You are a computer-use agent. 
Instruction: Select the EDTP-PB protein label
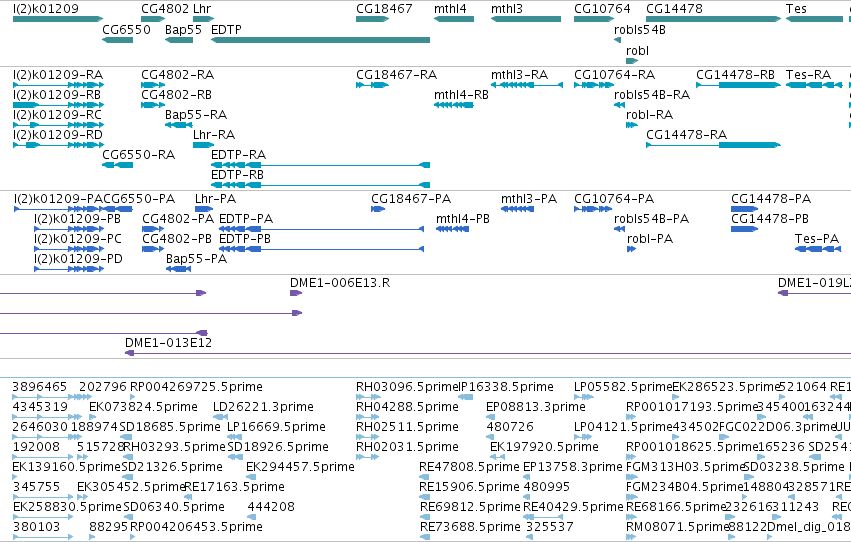coord(245,239)
